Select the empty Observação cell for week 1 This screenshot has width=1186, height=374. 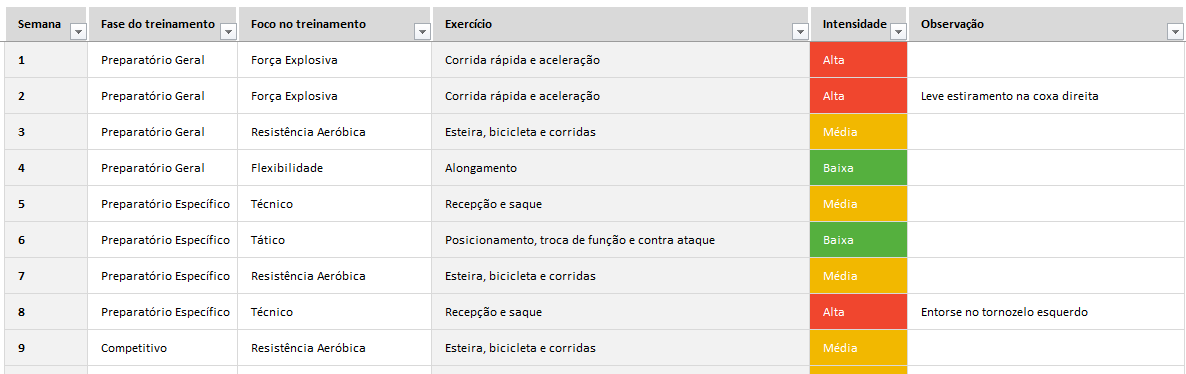(x=1047, y=60)
